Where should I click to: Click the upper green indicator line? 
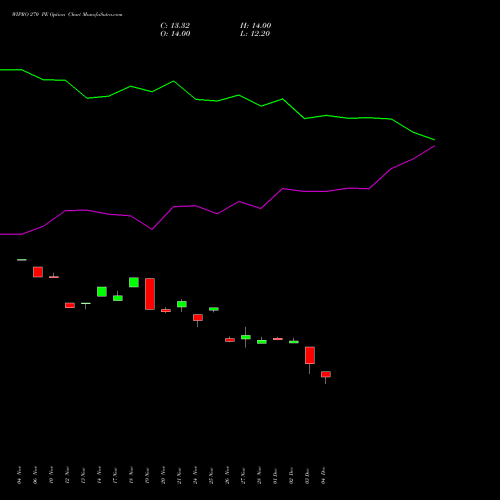click(x=217, y=101)
